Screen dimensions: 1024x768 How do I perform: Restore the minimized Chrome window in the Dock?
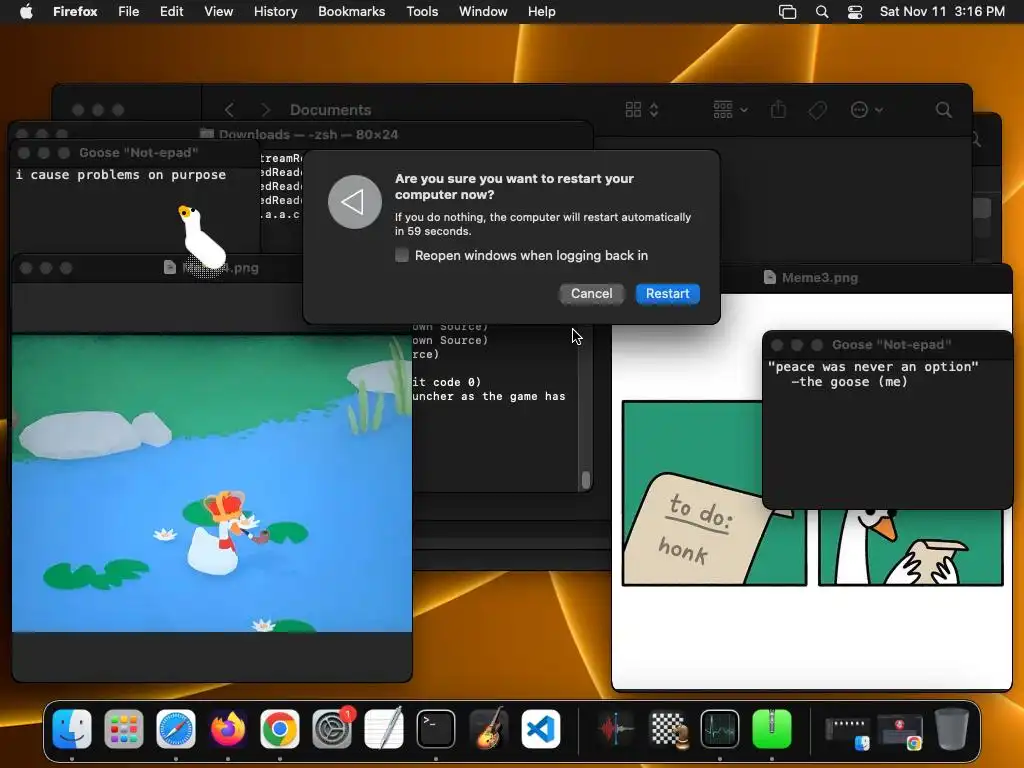tap(900, 732)
